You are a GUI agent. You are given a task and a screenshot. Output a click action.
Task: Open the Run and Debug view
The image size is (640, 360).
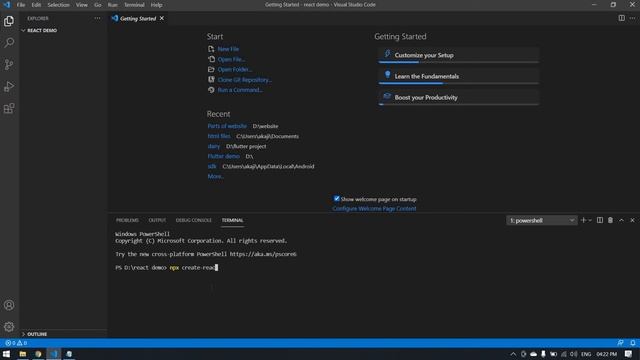[x=9, y=87]
